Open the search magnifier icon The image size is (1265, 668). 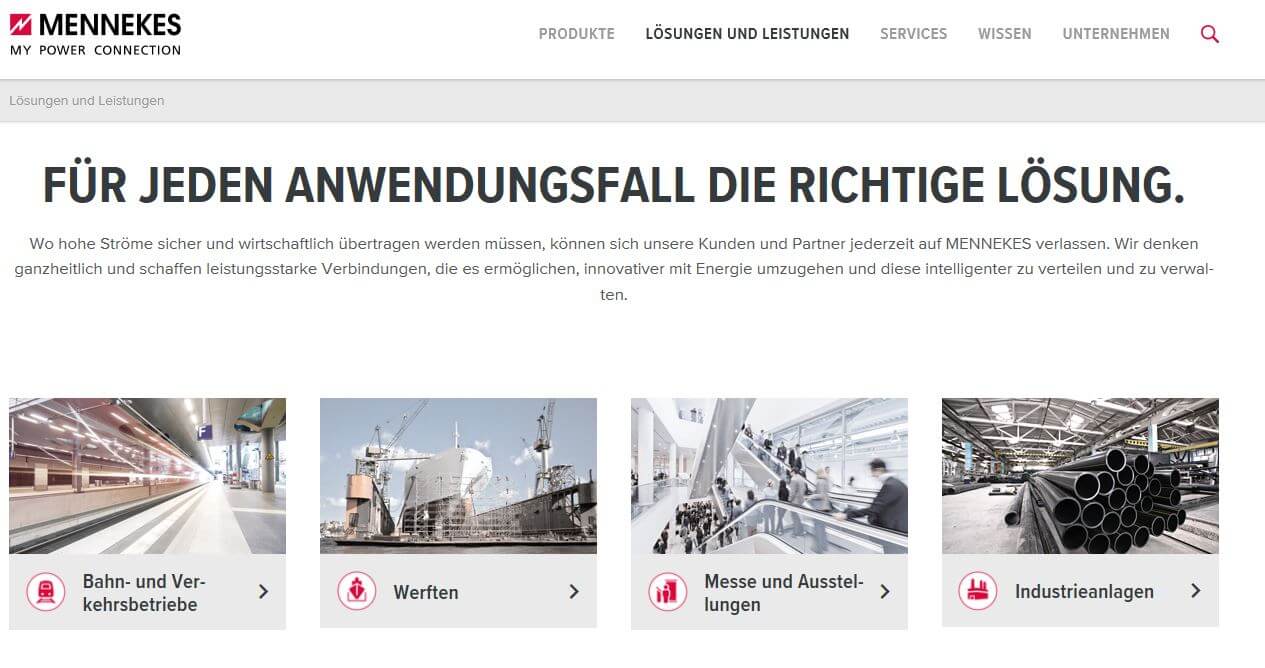[1209, 34]
